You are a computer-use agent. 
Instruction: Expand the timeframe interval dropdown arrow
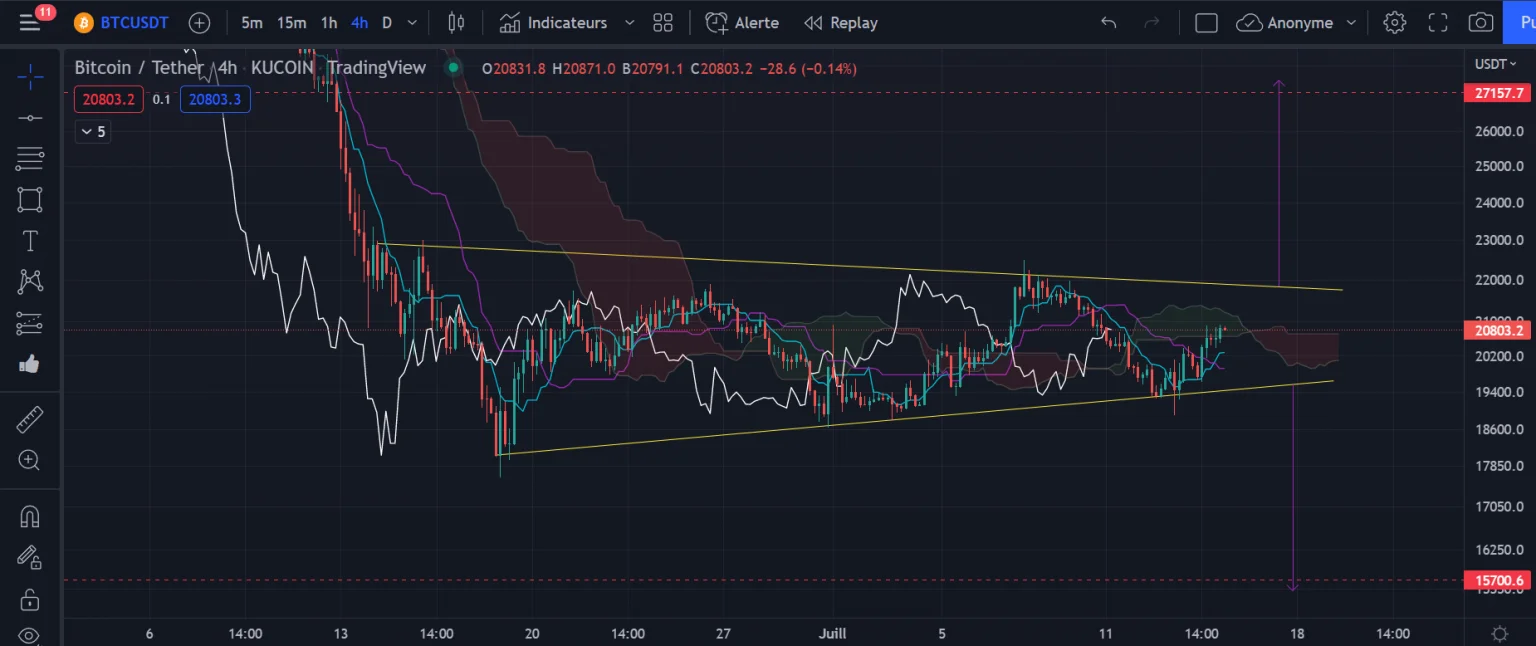coord(412,22)
